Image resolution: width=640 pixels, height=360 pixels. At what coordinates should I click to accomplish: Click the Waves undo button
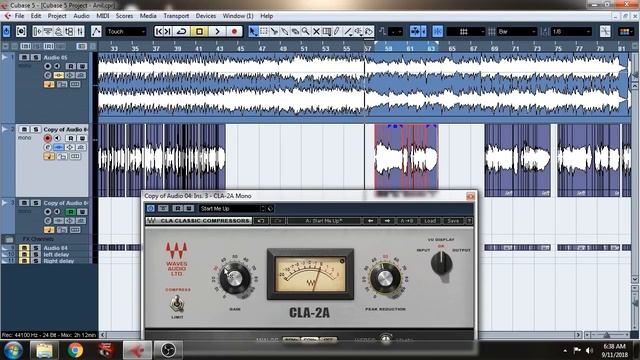click(x=261, y=221)
